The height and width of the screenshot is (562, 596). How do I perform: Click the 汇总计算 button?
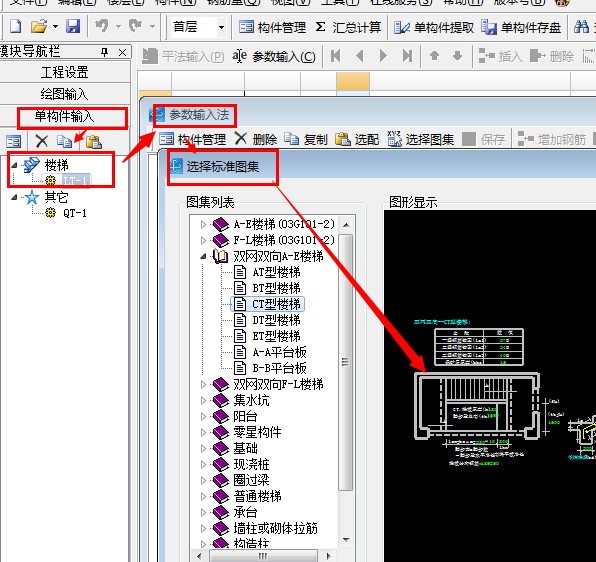349,27
